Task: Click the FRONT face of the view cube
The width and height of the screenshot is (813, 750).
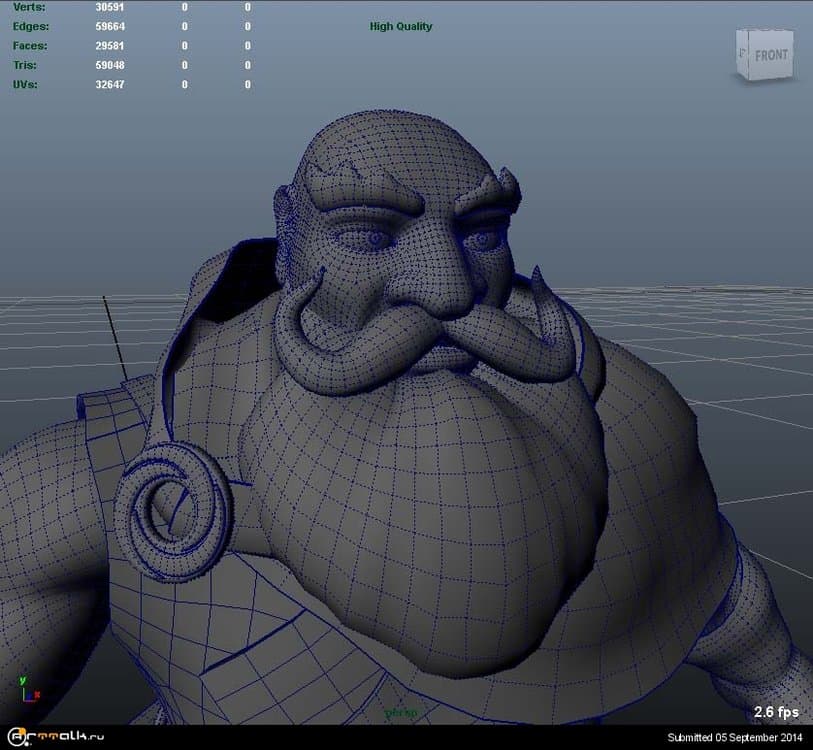Action: tap(770, 54)
